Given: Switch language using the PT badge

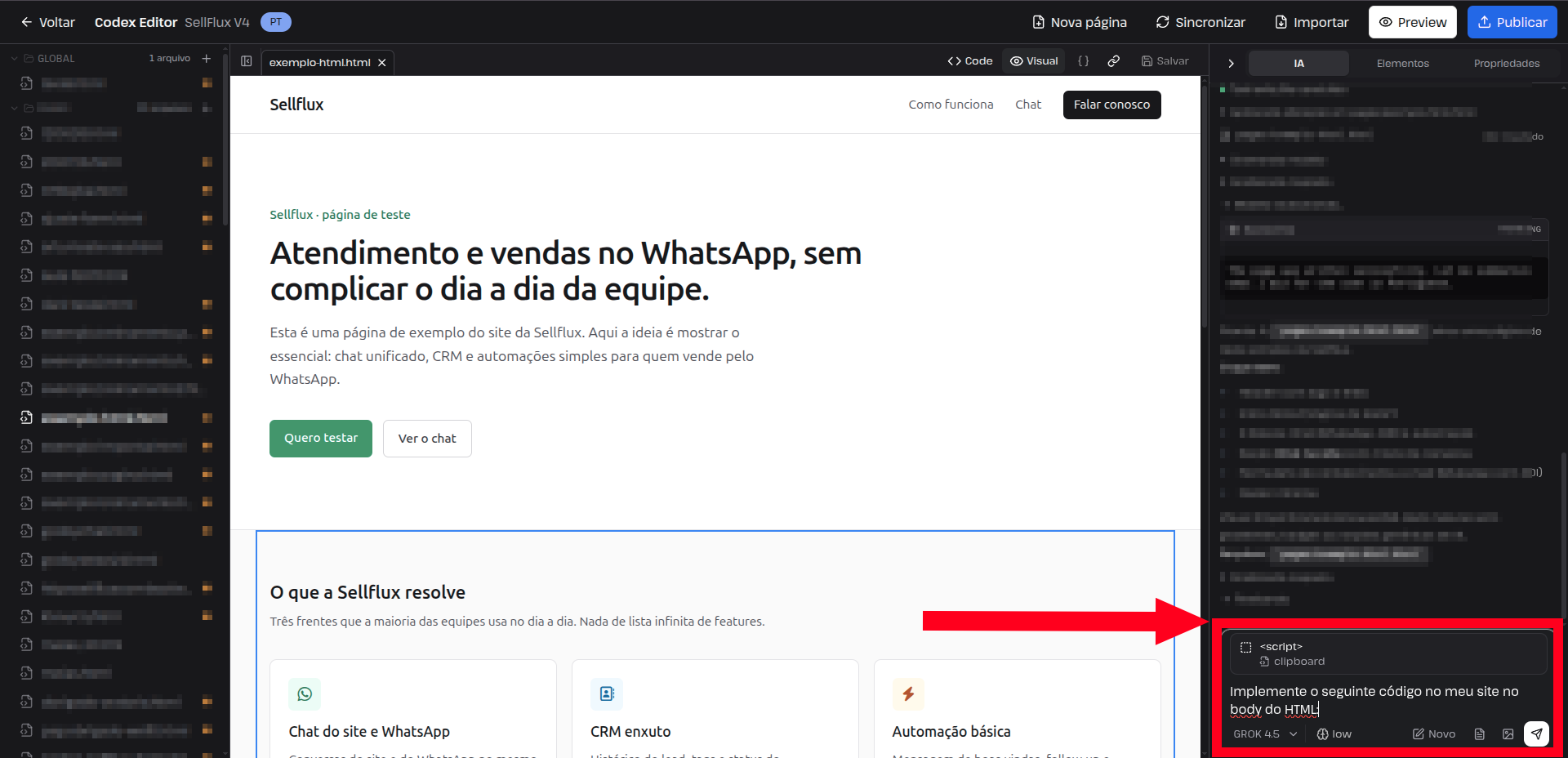Looking at the screenshot, I should pyautogui.click(x=276, y=22).
